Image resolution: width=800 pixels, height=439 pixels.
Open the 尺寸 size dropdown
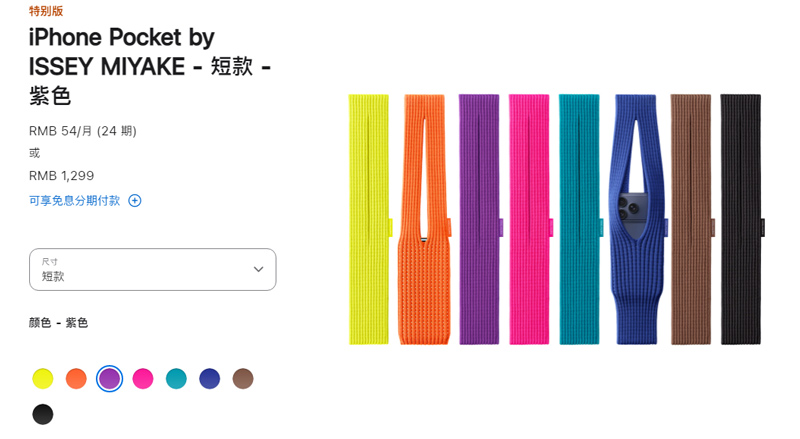(153, 270)
